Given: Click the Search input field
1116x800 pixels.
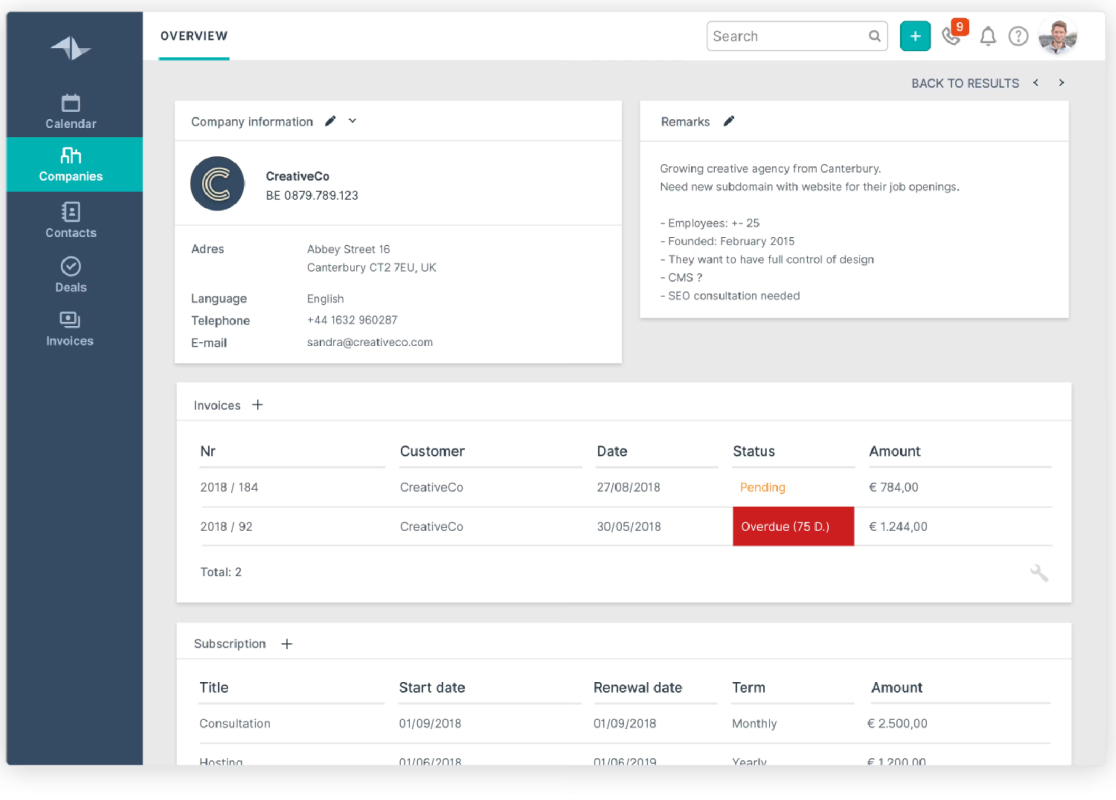Looking at the screenshot, I should coord(796,36).
